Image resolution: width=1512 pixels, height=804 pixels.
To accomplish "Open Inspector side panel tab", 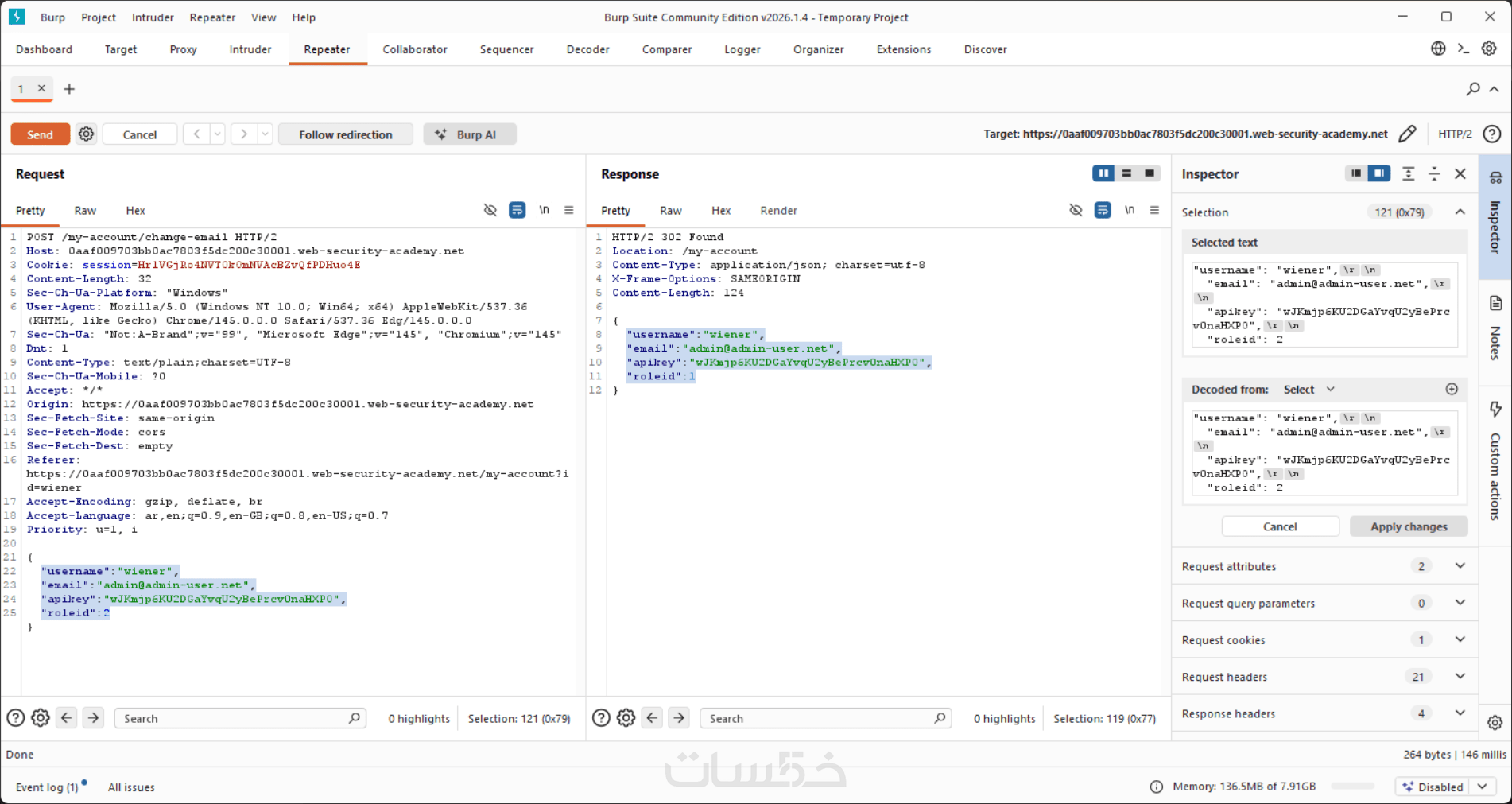I will tap(1495, 216).
